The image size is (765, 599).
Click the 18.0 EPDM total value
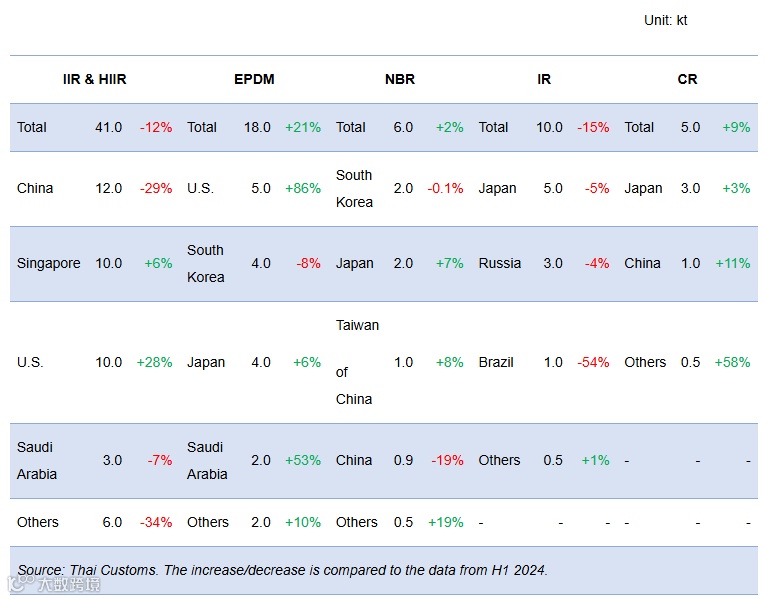[x=257, y=127]
